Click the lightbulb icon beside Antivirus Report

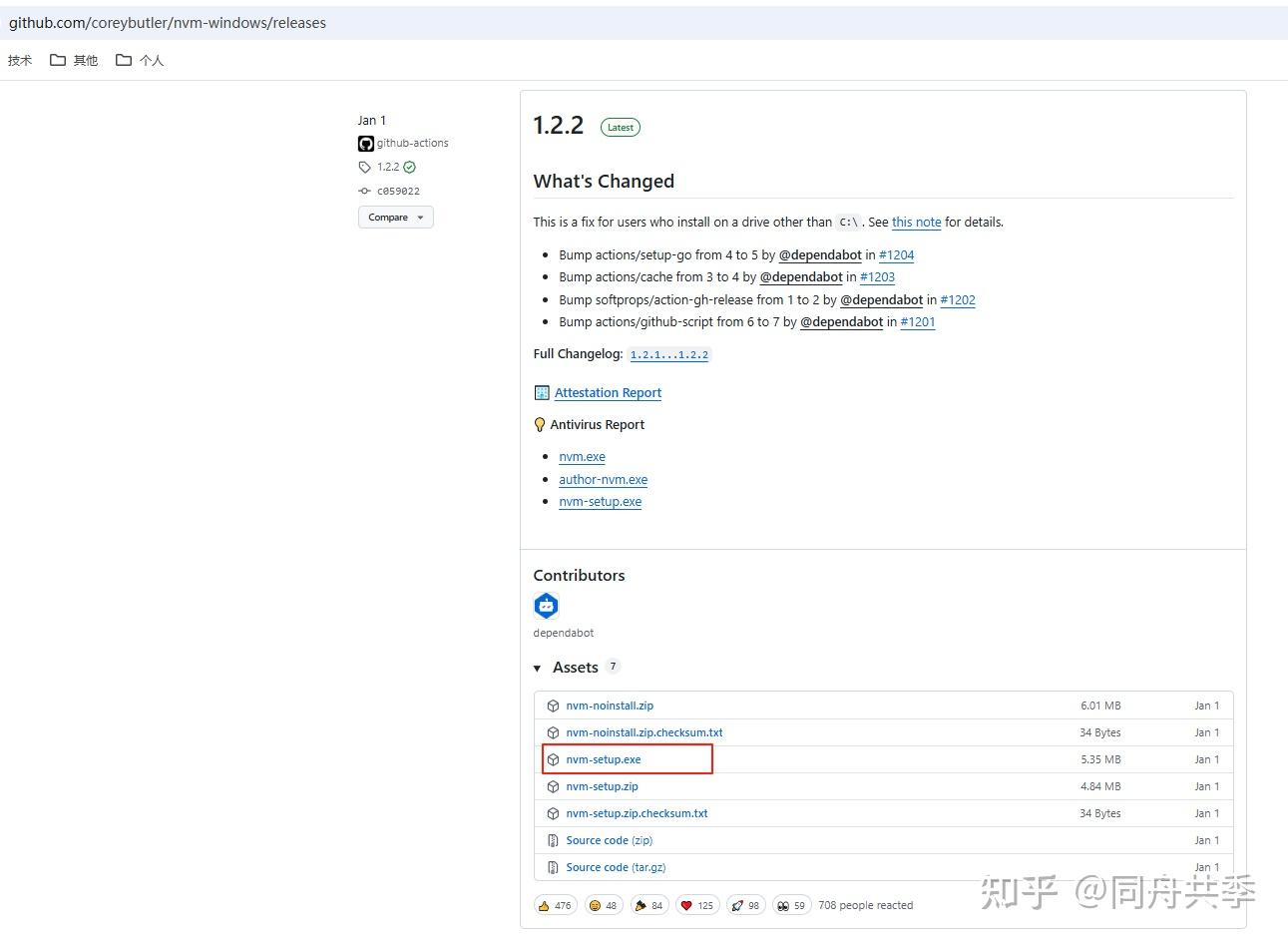[x=540, y=424]
